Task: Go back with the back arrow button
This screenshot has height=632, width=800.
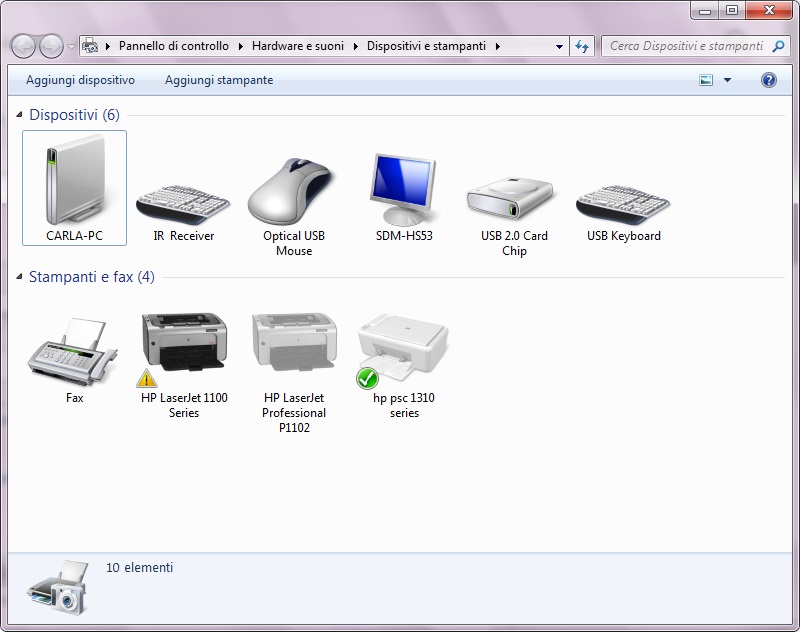Action: [x=23, y=46]
